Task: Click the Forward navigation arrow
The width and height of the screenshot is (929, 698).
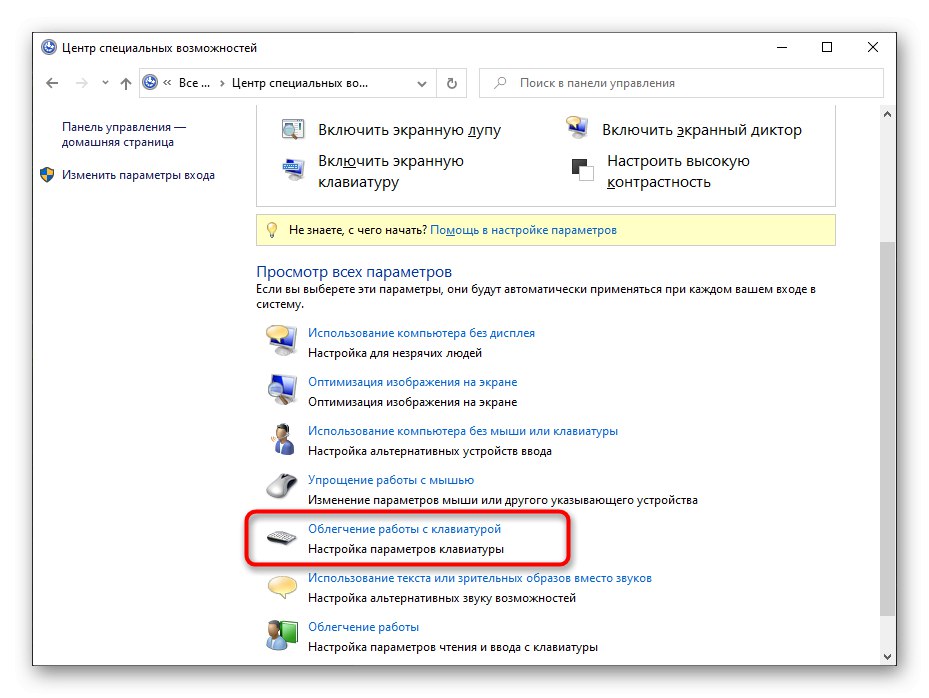Action: [82, 83]
